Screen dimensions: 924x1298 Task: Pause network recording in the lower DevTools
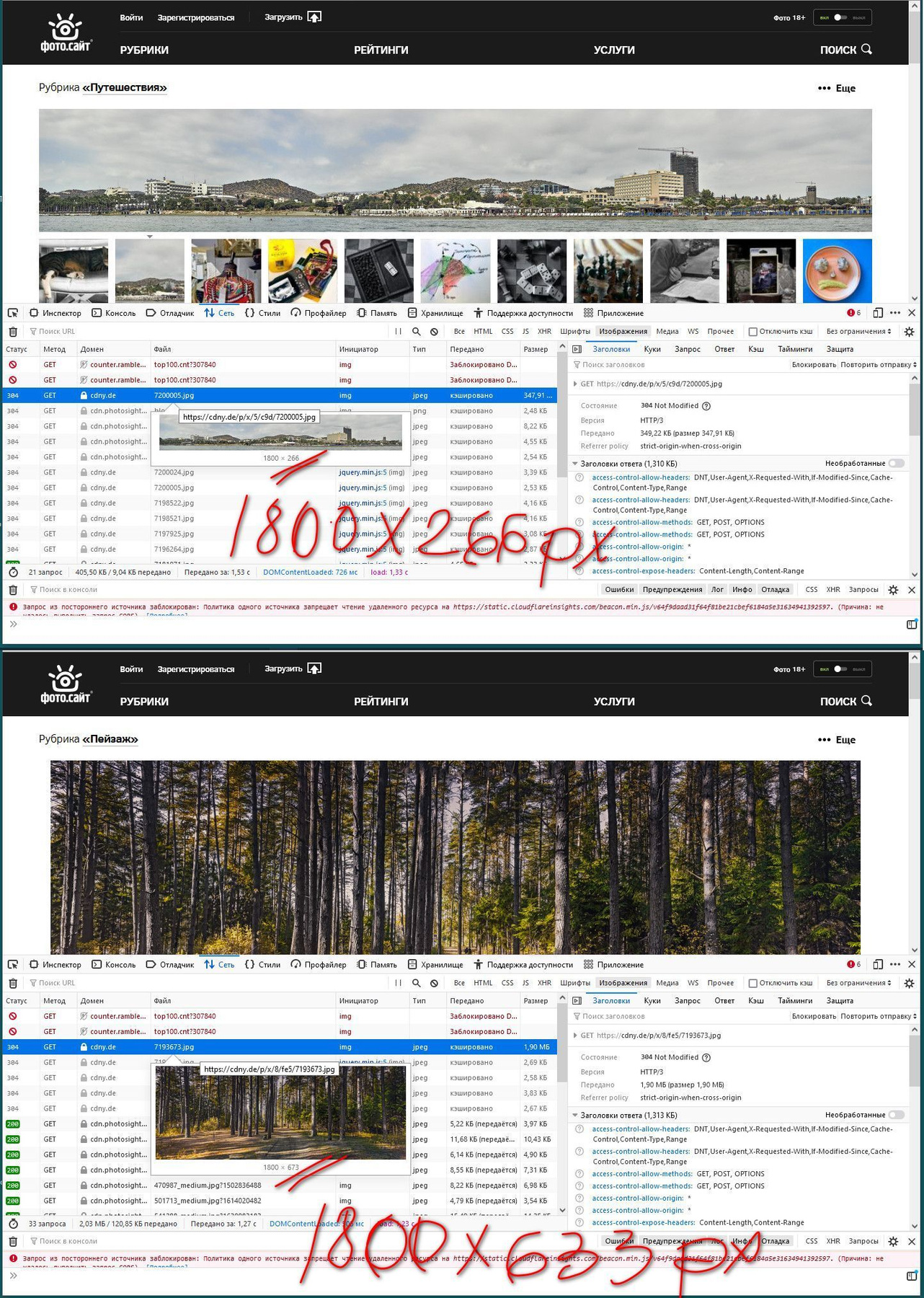[x=398, y=983]
